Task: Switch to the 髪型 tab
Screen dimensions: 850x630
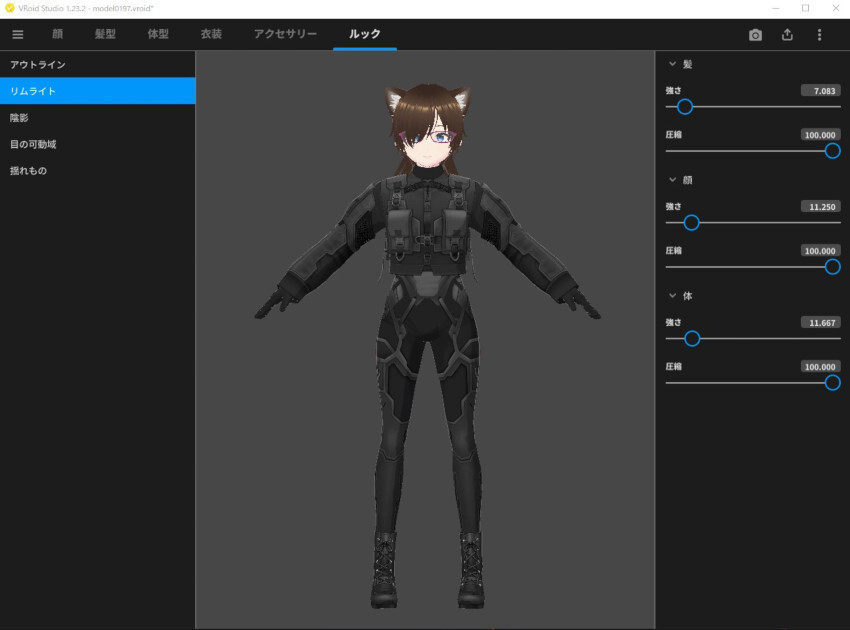Action: coord(105,34)
